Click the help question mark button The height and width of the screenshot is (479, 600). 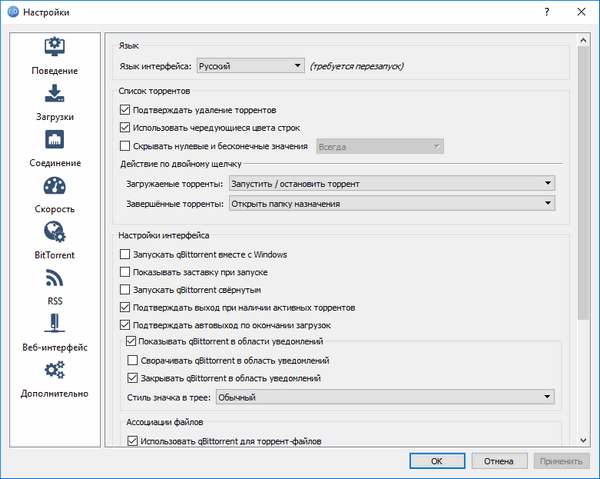coord(547,12)
